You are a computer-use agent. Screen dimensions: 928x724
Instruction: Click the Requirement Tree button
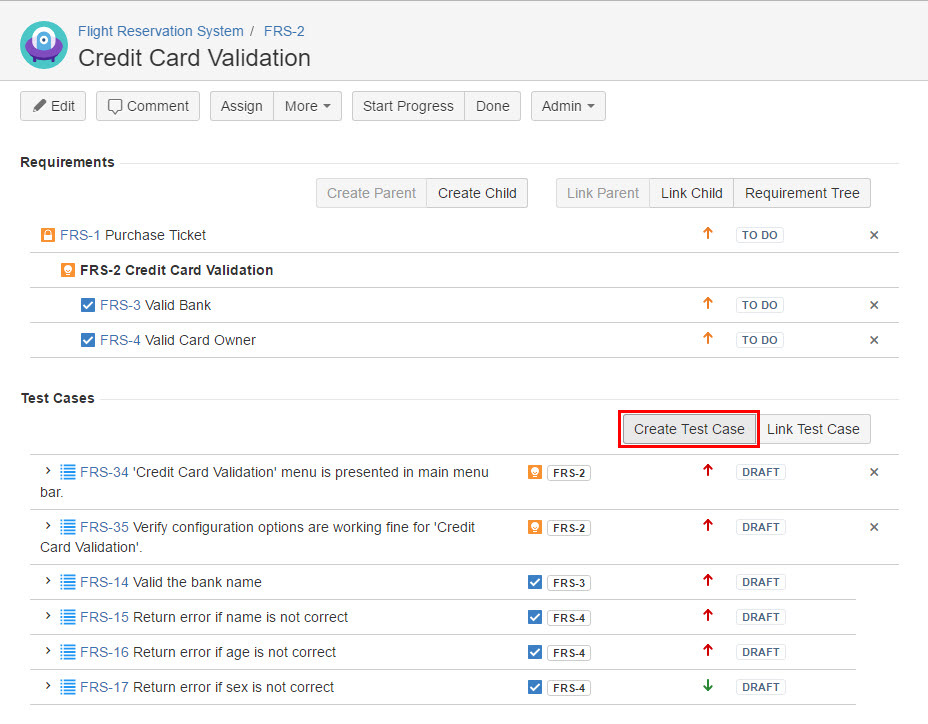click(802, 193)
